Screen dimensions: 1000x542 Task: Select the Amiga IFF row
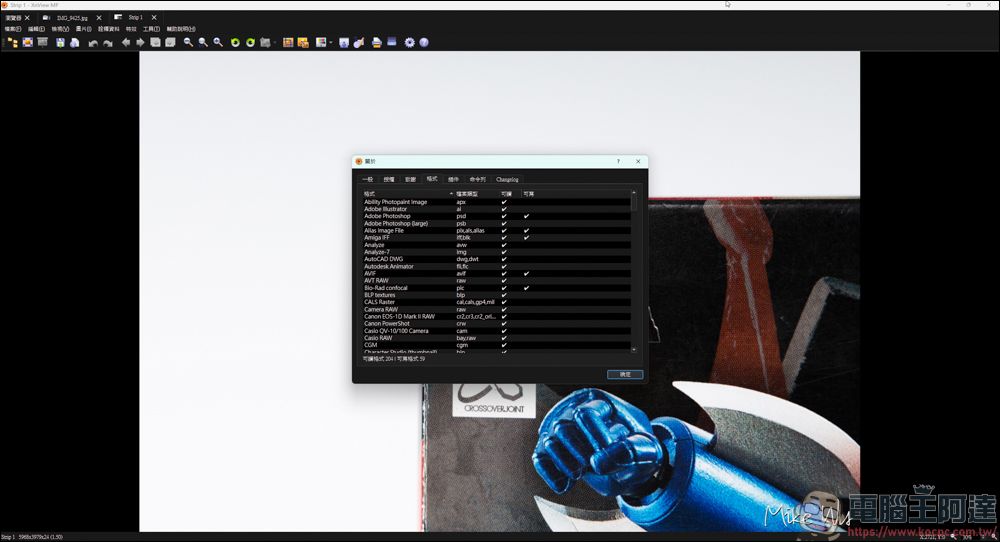(496, 238)
